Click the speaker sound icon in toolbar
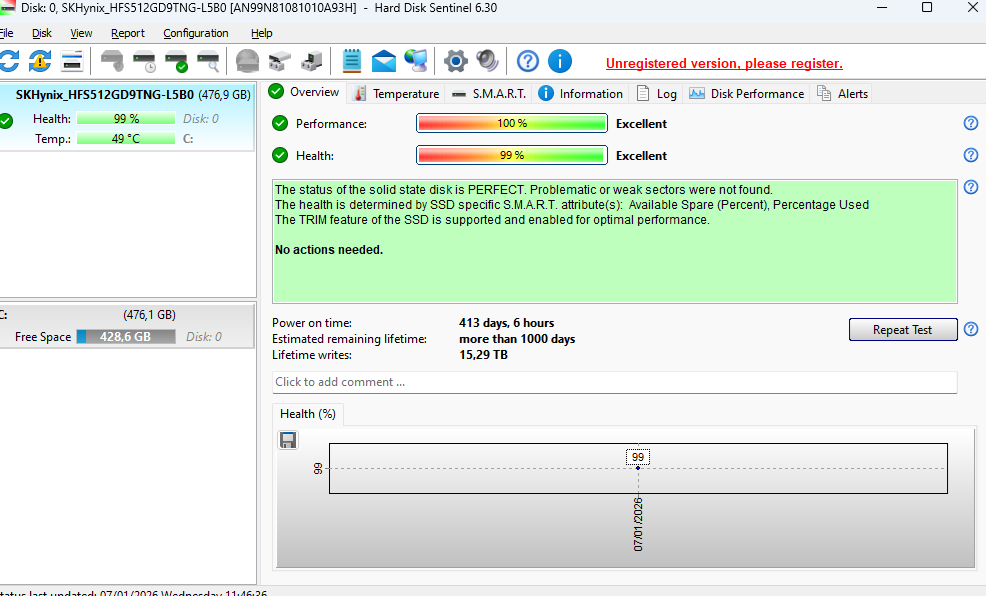The height and width of the screenshot is (596, 986). click(x=487, y=61)
